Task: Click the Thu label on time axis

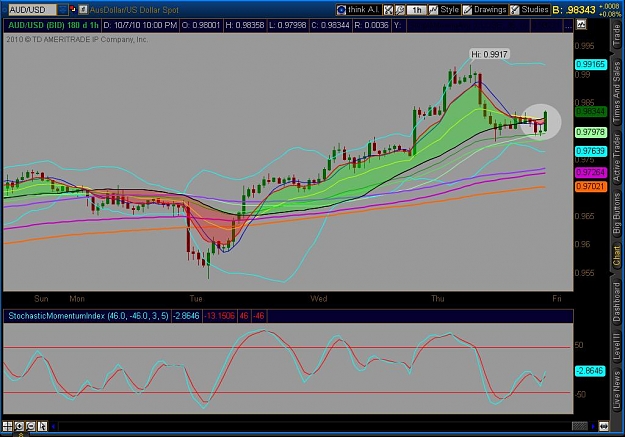Action: pos(438,299)
